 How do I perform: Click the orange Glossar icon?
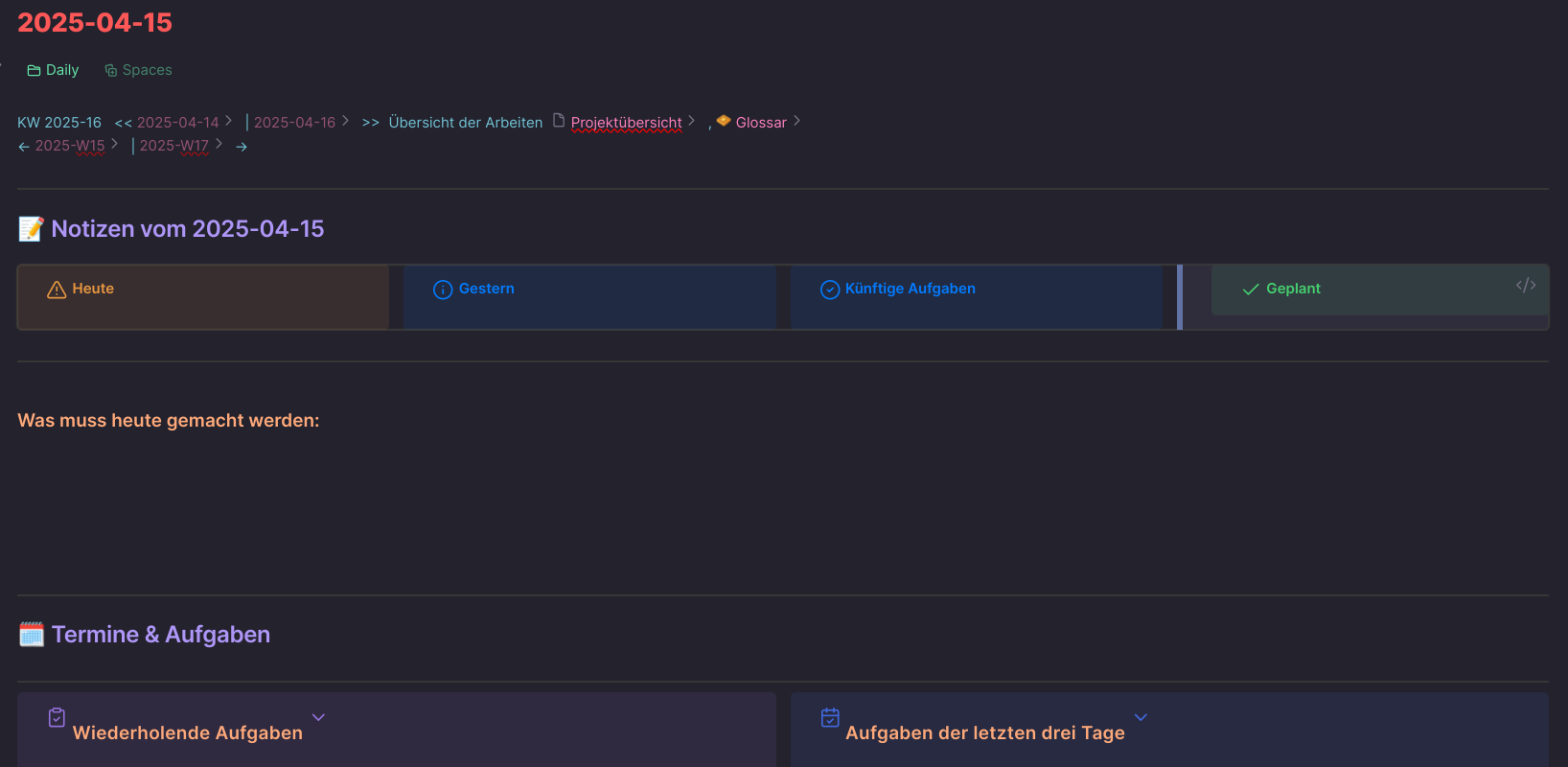coord(724,121)
